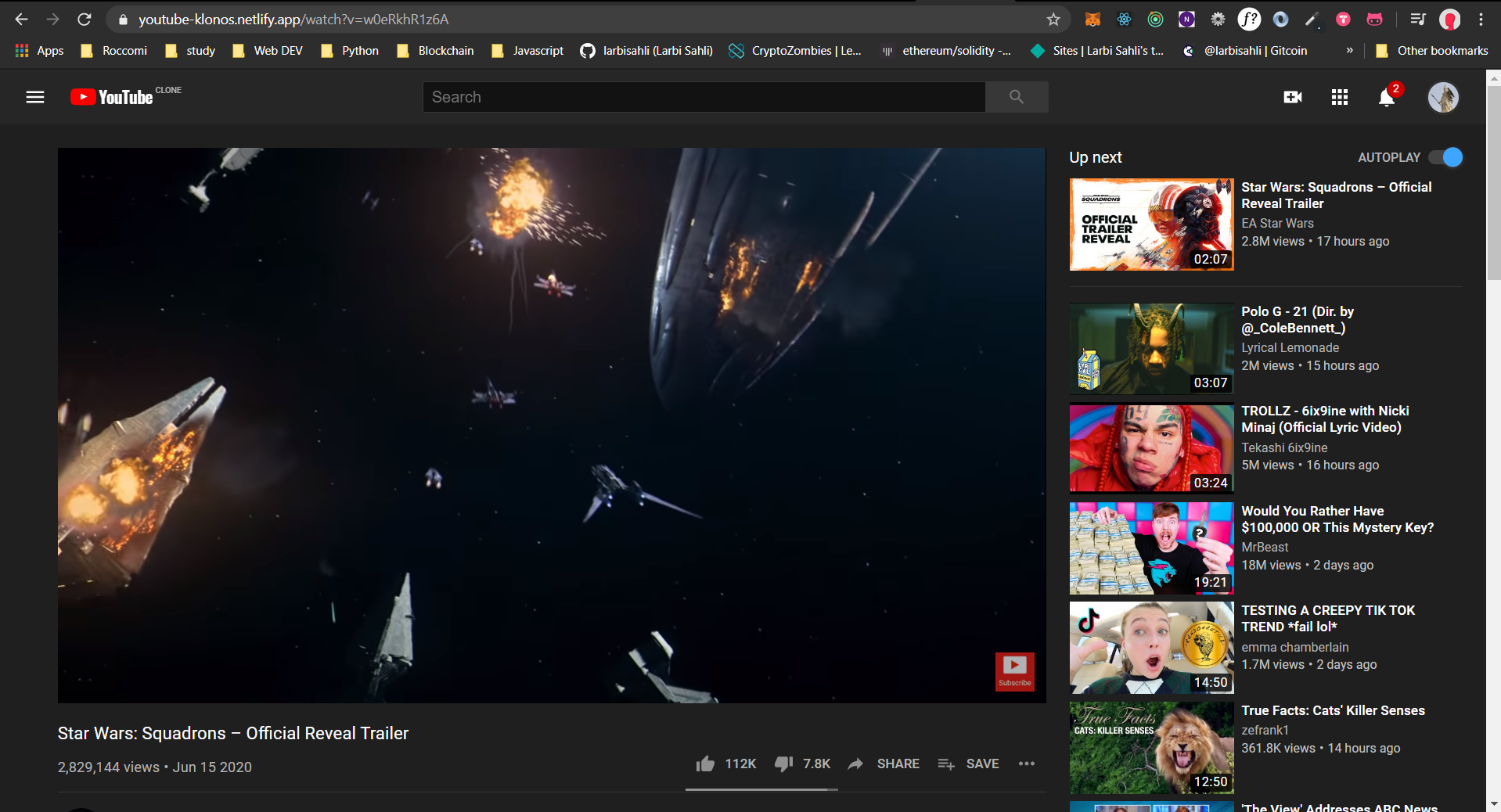Open Chrome three-dot menu
This screenshot has height=812, width=1501.
(x=1481, y=20)
